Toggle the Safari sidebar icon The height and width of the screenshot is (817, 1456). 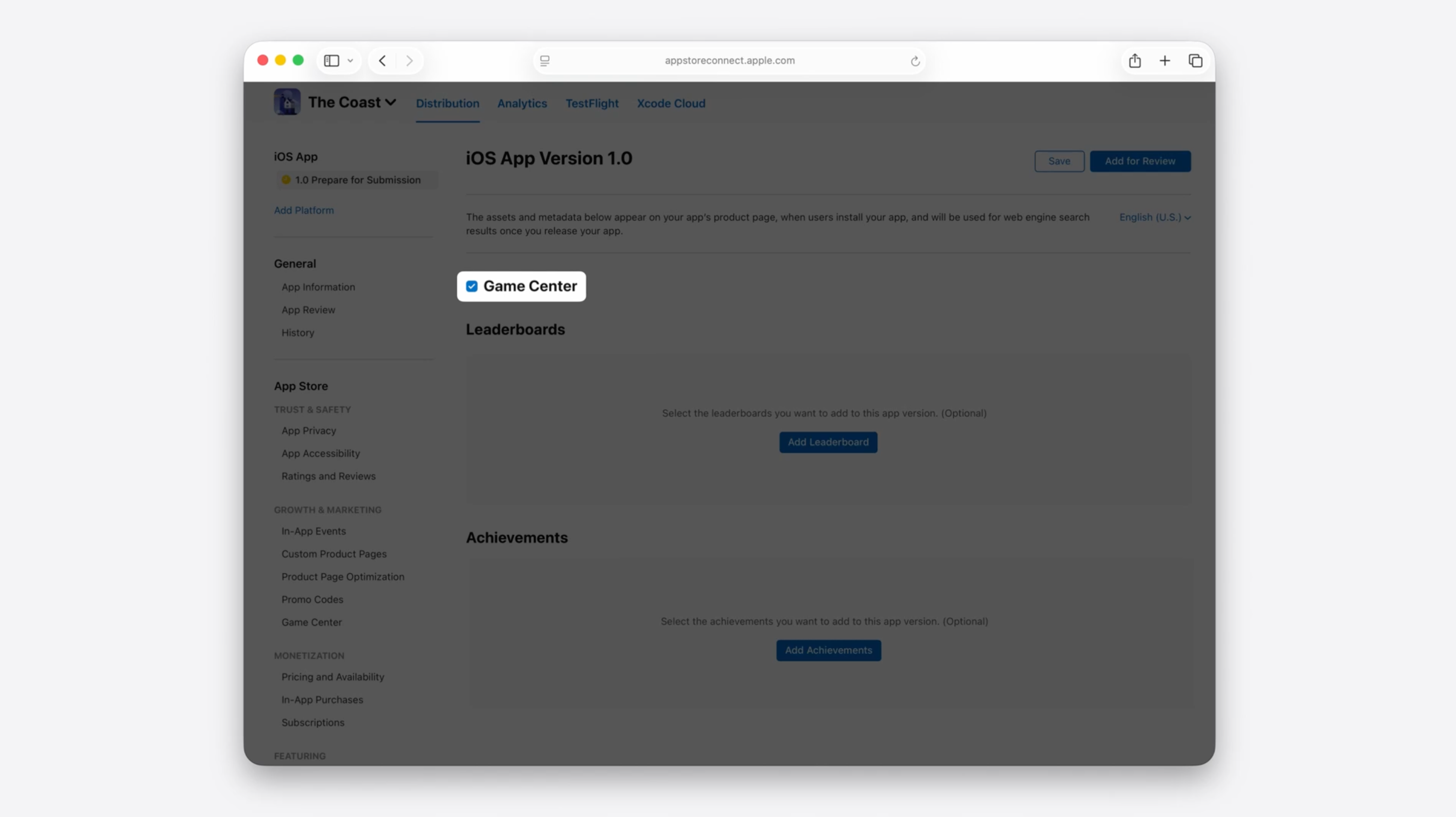(332, 60)
